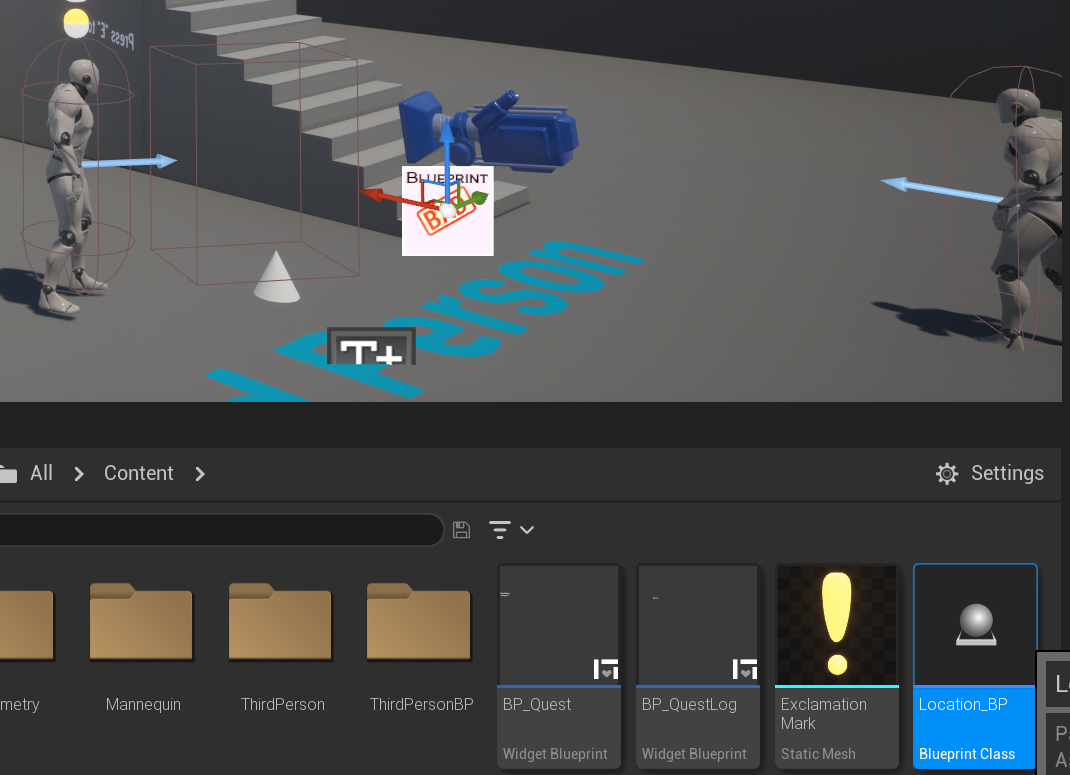
Task: Click the Content breadcrumb
Action: point(139,473)
